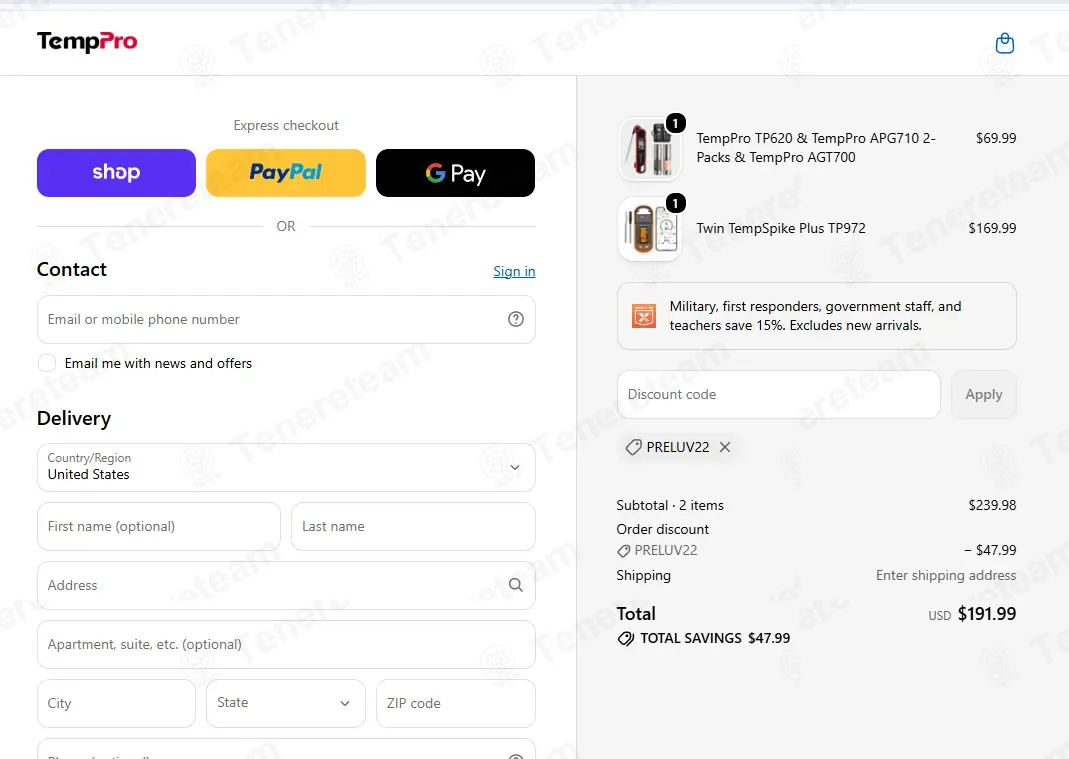Click the TempPro logo
This screenshot has height=759, width=1069.
pos(87,42)
